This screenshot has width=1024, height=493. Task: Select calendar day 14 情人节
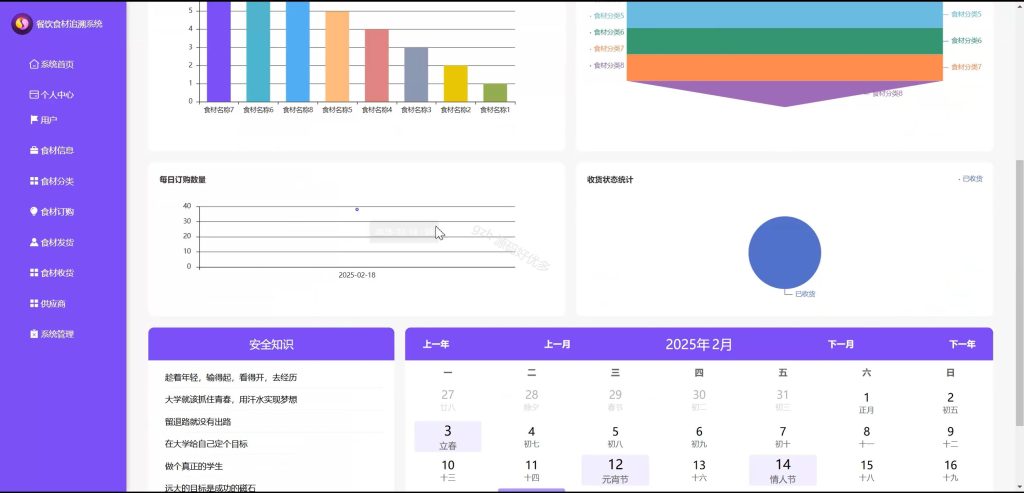tap(782, 471)
